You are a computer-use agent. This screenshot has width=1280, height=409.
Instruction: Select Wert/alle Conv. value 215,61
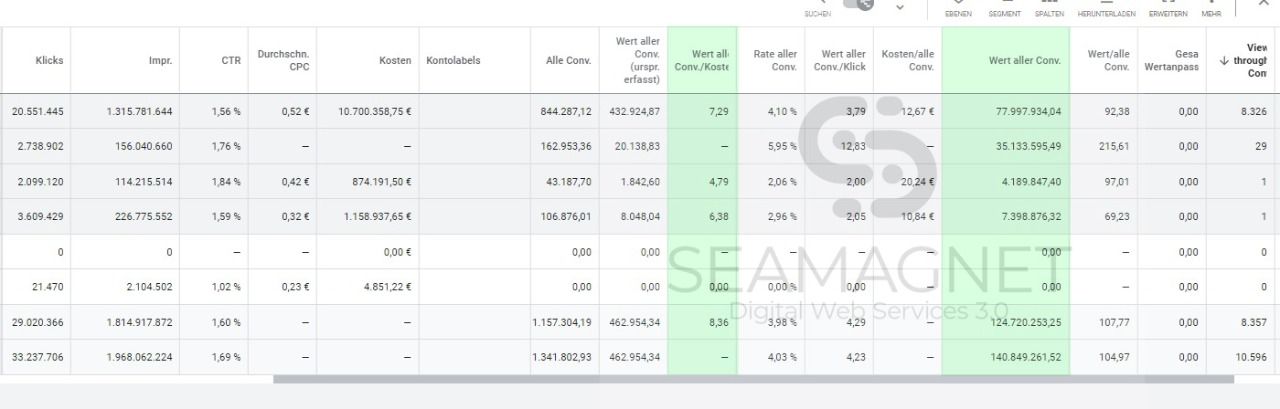pyautogui.click(x=1115, y=146)
